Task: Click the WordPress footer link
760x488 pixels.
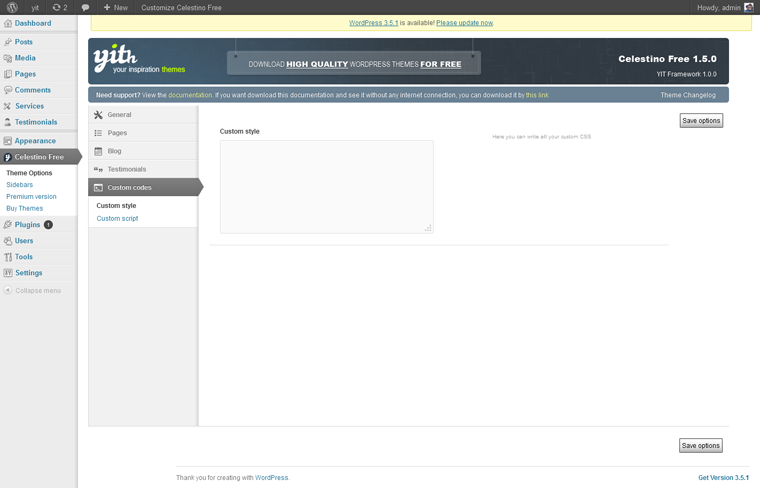Action: [x=271, y=477]
